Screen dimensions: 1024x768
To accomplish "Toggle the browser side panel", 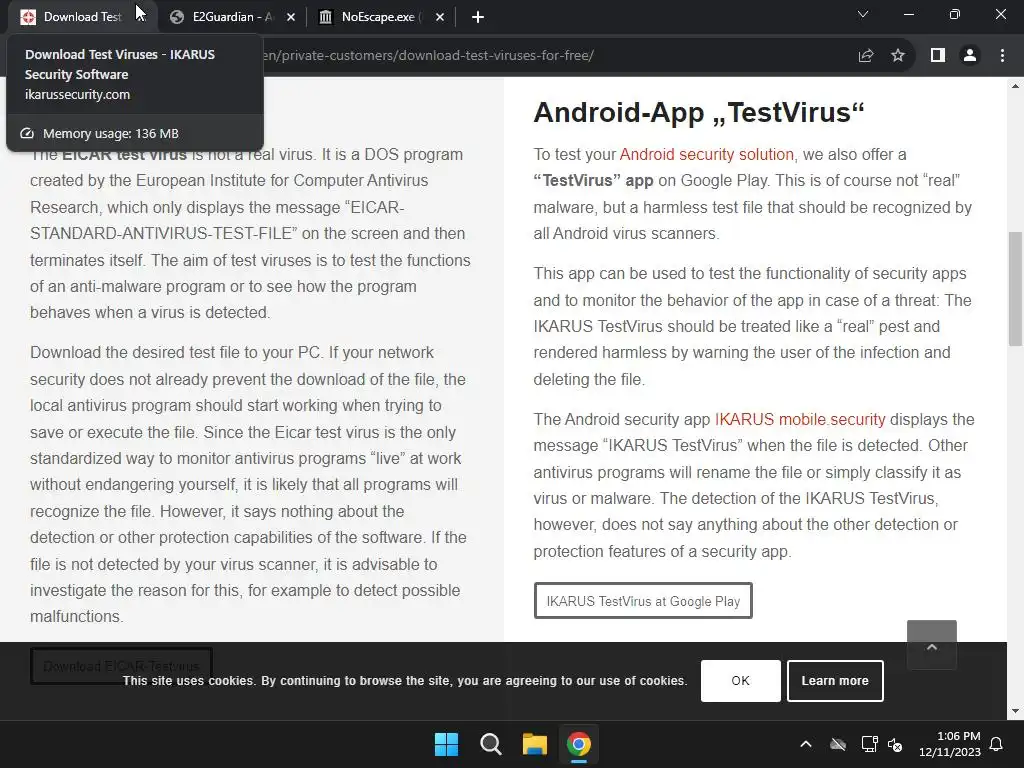I will (938, 56).
